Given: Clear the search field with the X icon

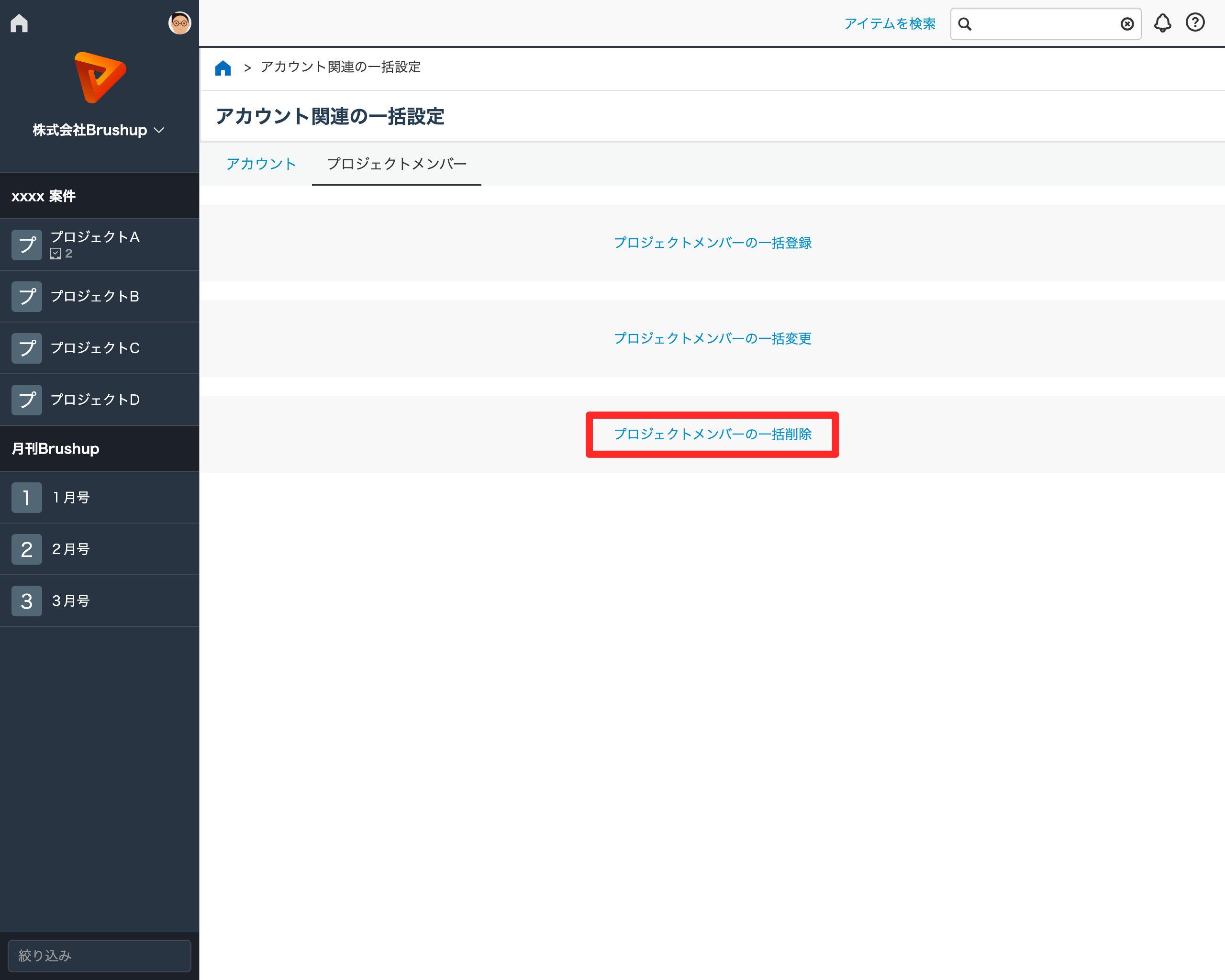Looking at the screenshot, I should point(1127,24).
